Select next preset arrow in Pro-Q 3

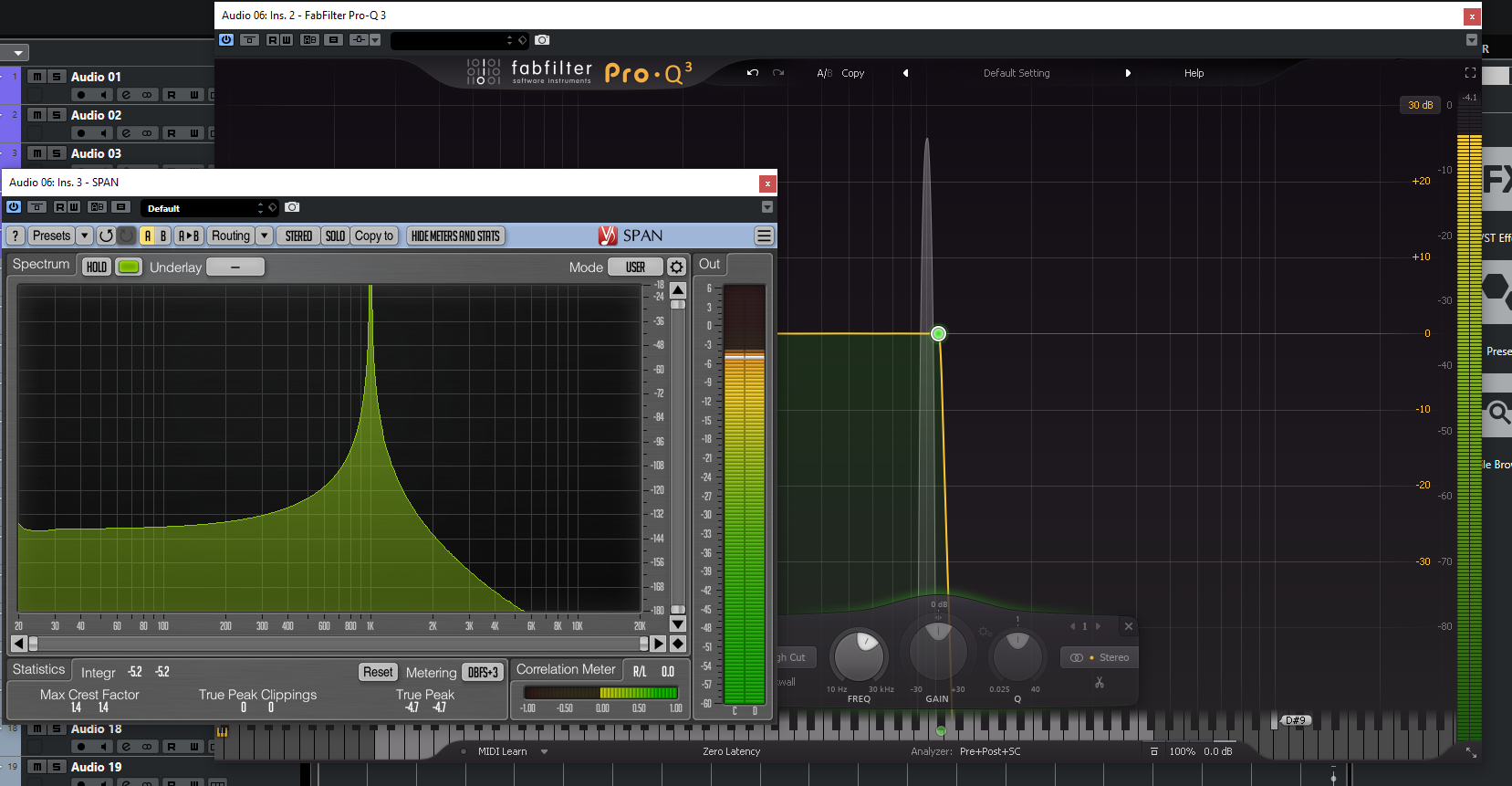click(x=1128, y=73)
